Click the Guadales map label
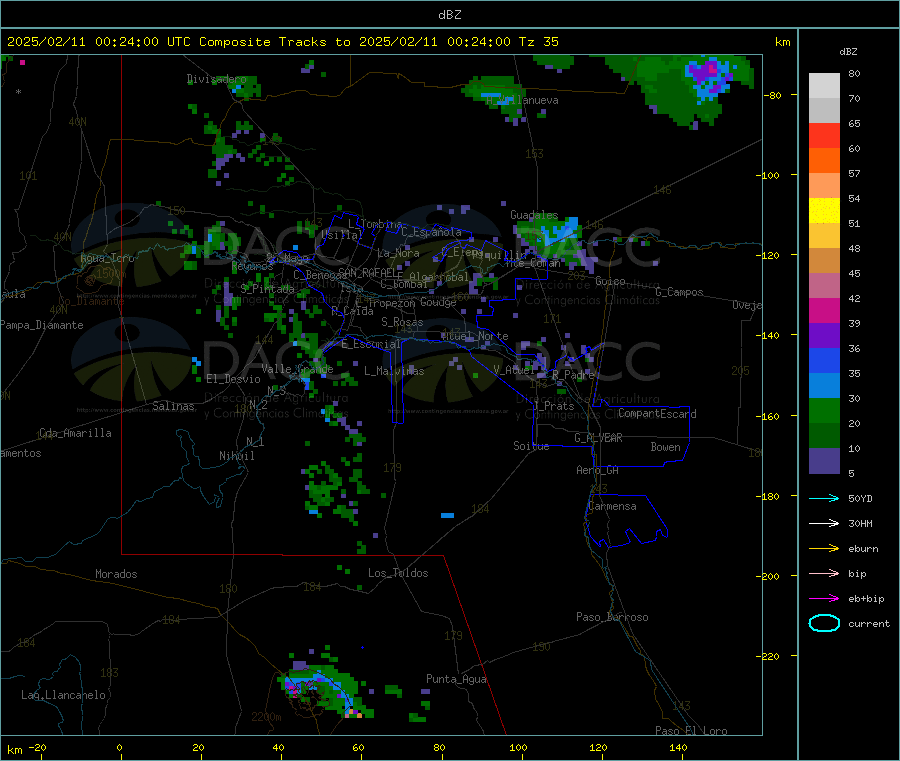Viewport: 900px width, 761px height. [x=534, y=215]
